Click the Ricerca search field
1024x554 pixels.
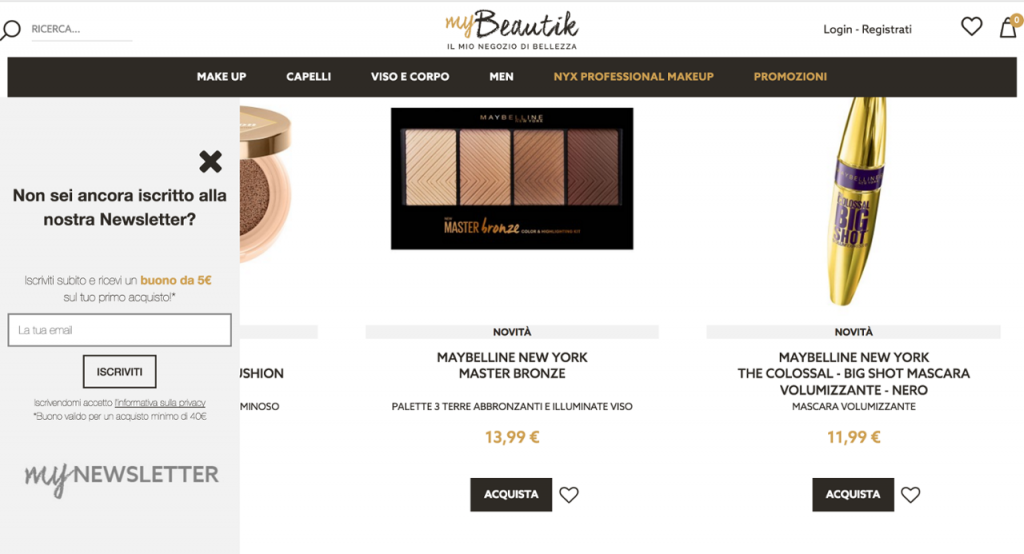coord(82,29)
